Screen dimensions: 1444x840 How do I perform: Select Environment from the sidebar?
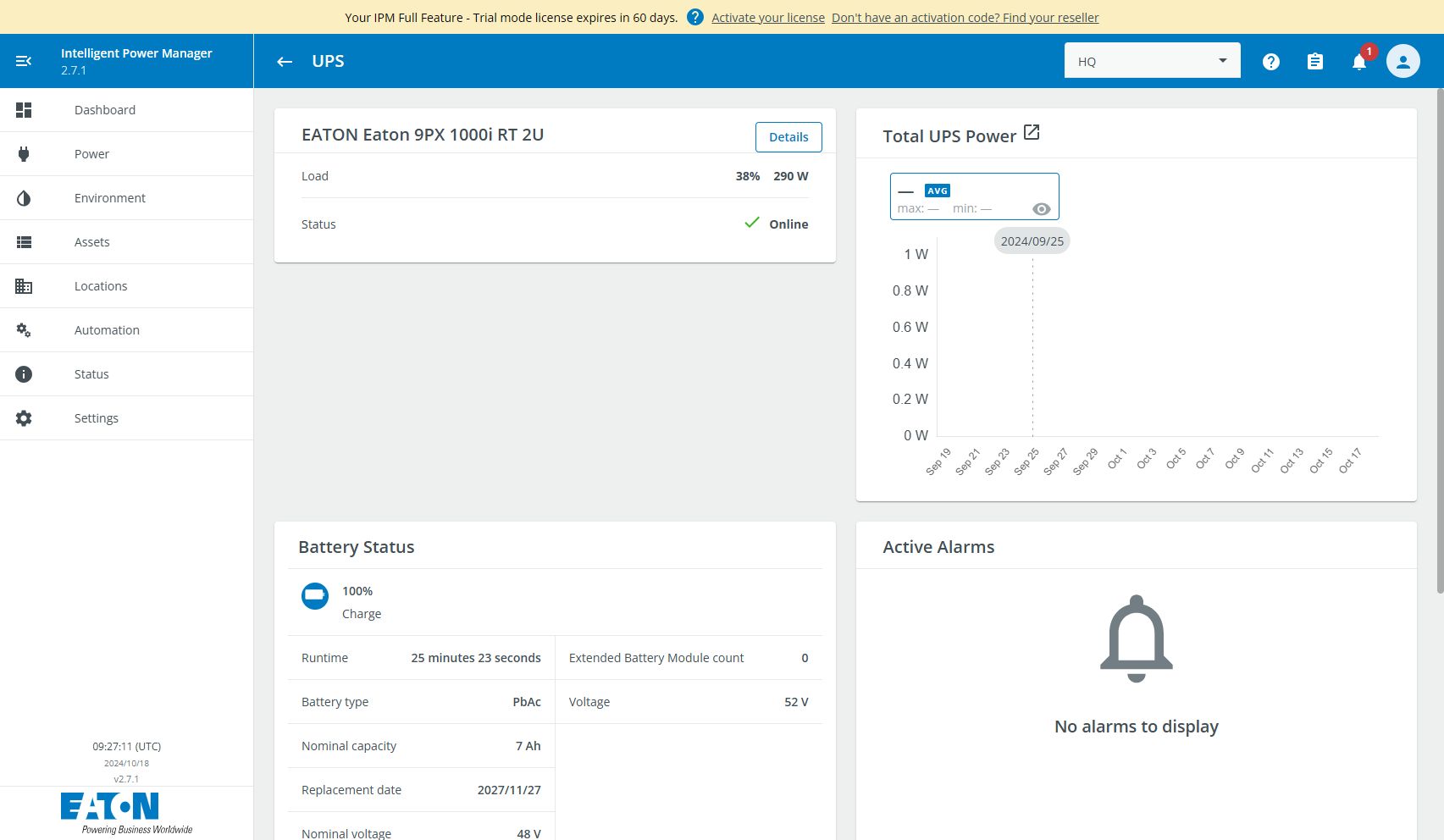110,198
